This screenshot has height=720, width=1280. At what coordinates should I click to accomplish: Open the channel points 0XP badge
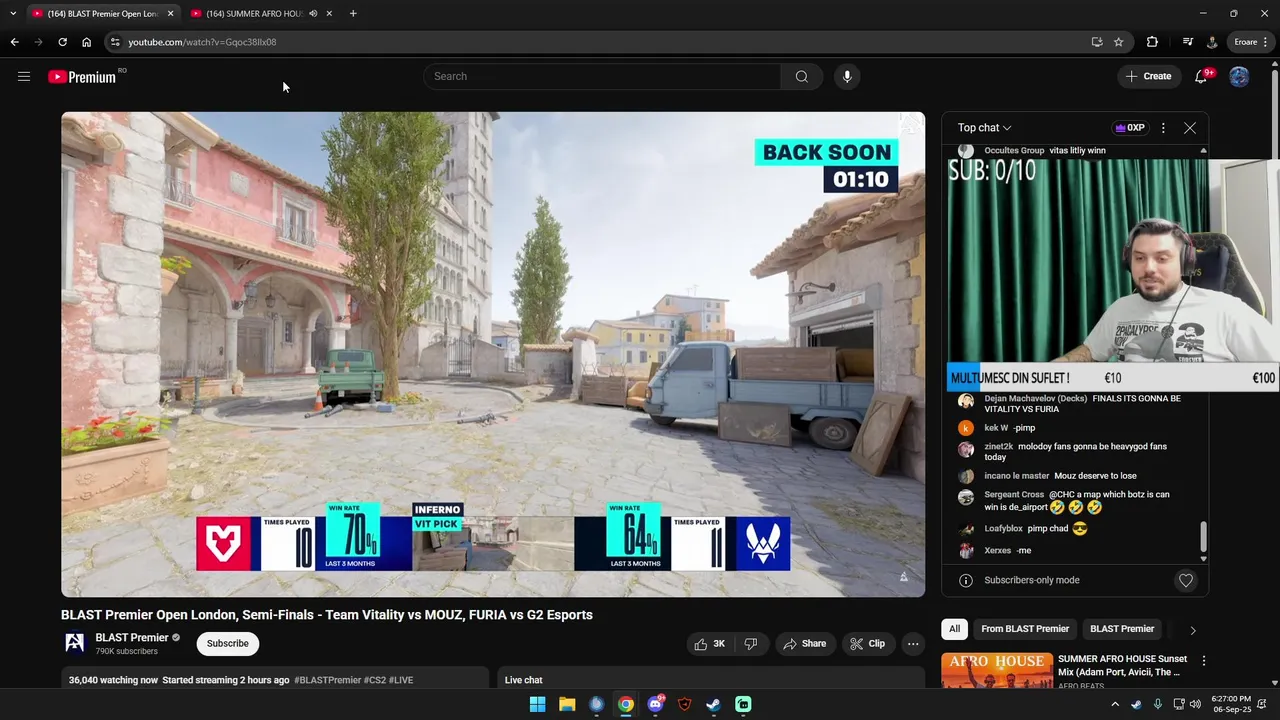tap(1129, 128)
